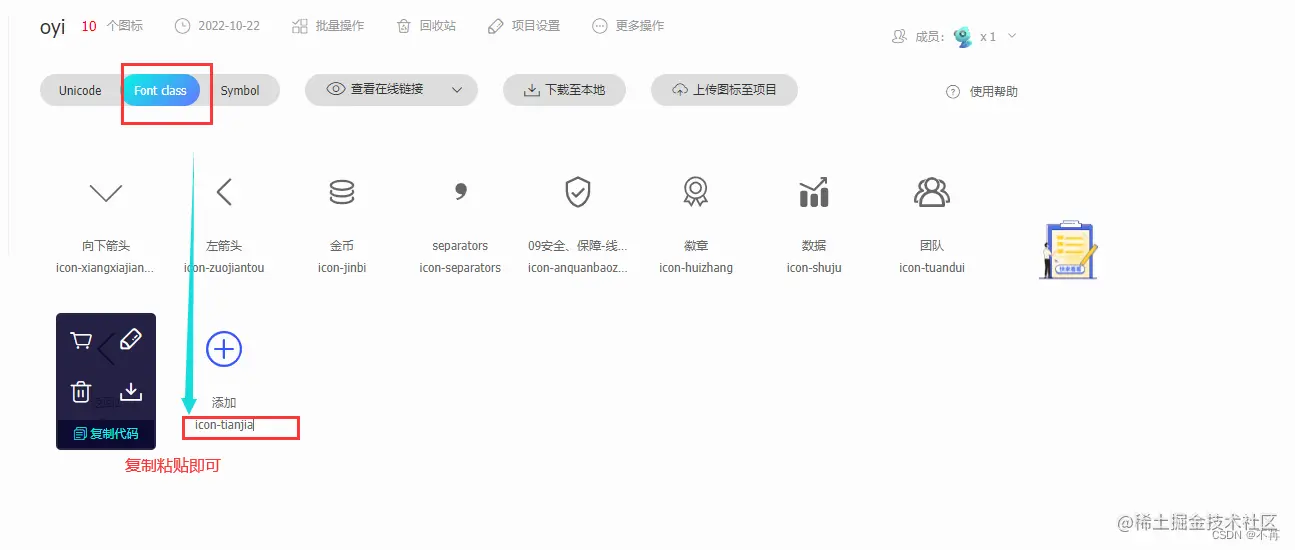1295x550 pixels.
Task: Download the hovered icon
Action: [x=131, y=392]
